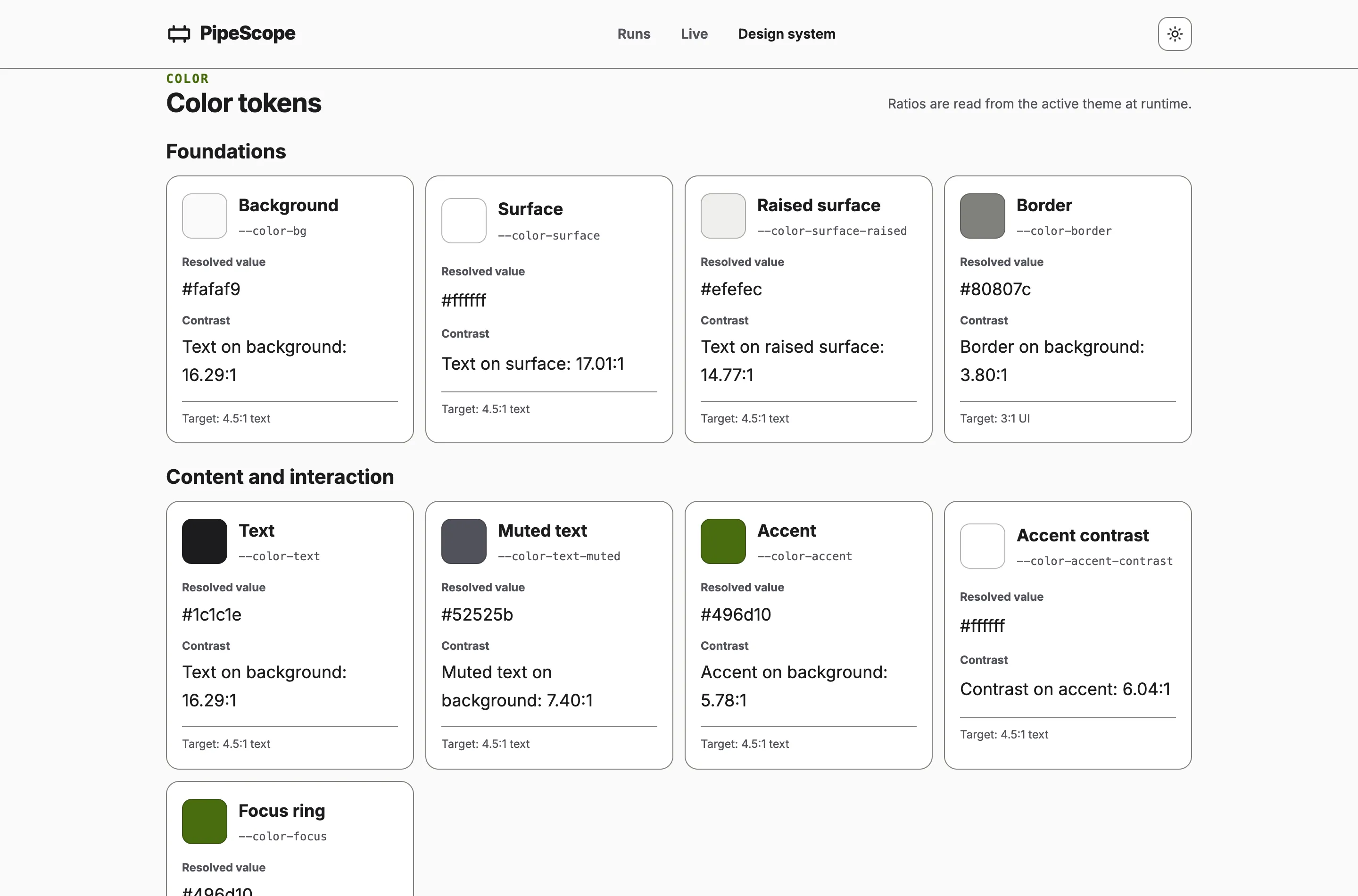Click the '--color-focus' token name

tap(283, 836)
